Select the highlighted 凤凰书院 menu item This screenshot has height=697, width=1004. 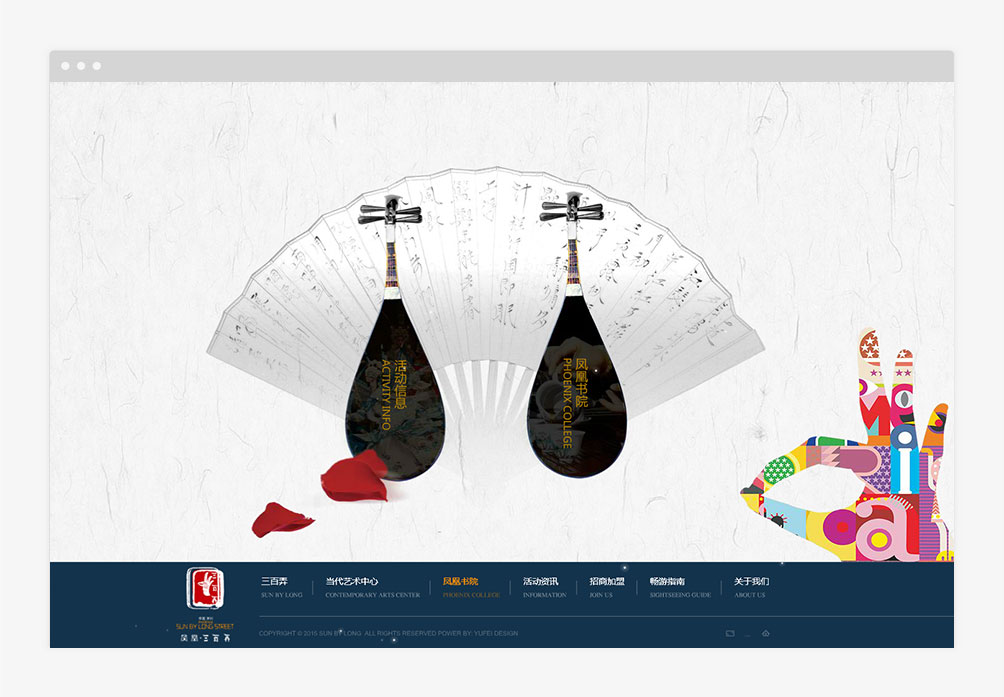(470, 587)
